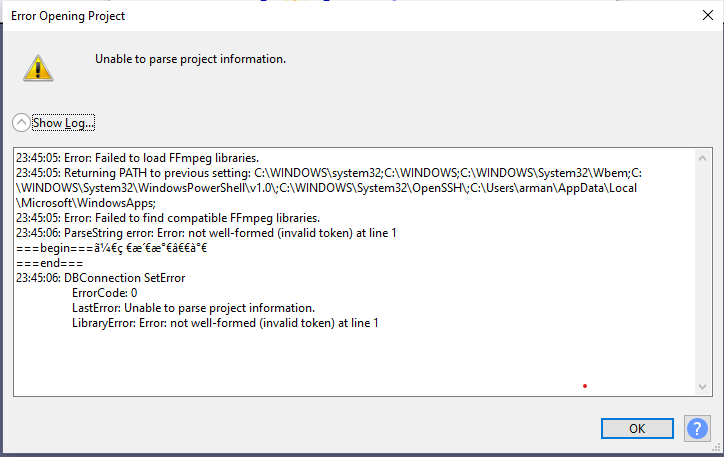Click the ParseString error log line
This screenshot has height=457, width=724.
click(x=206, y=233)
